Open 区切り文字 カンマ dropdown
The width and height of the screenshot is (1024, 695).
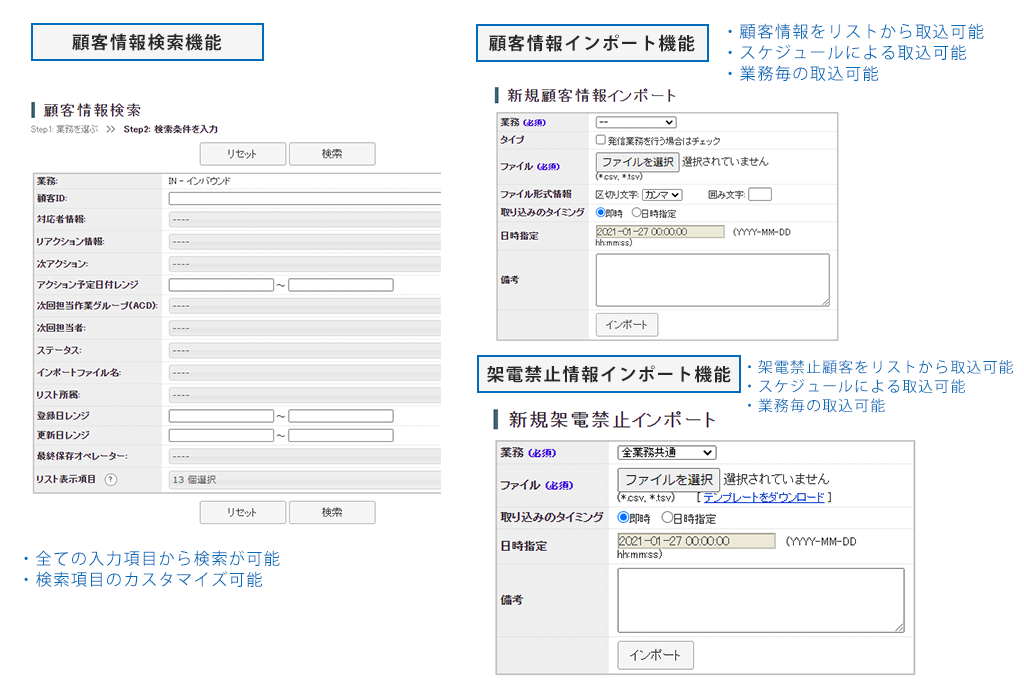coord(662,195)
